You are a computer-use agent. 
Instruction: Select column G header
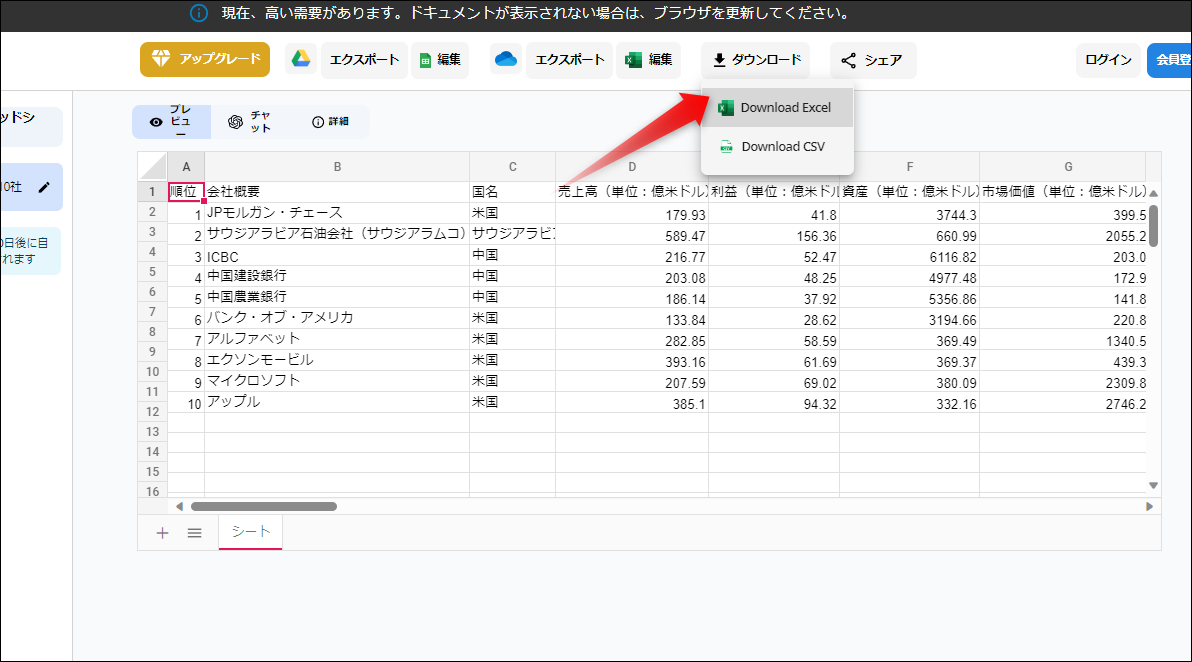[x=1068, y=166]
